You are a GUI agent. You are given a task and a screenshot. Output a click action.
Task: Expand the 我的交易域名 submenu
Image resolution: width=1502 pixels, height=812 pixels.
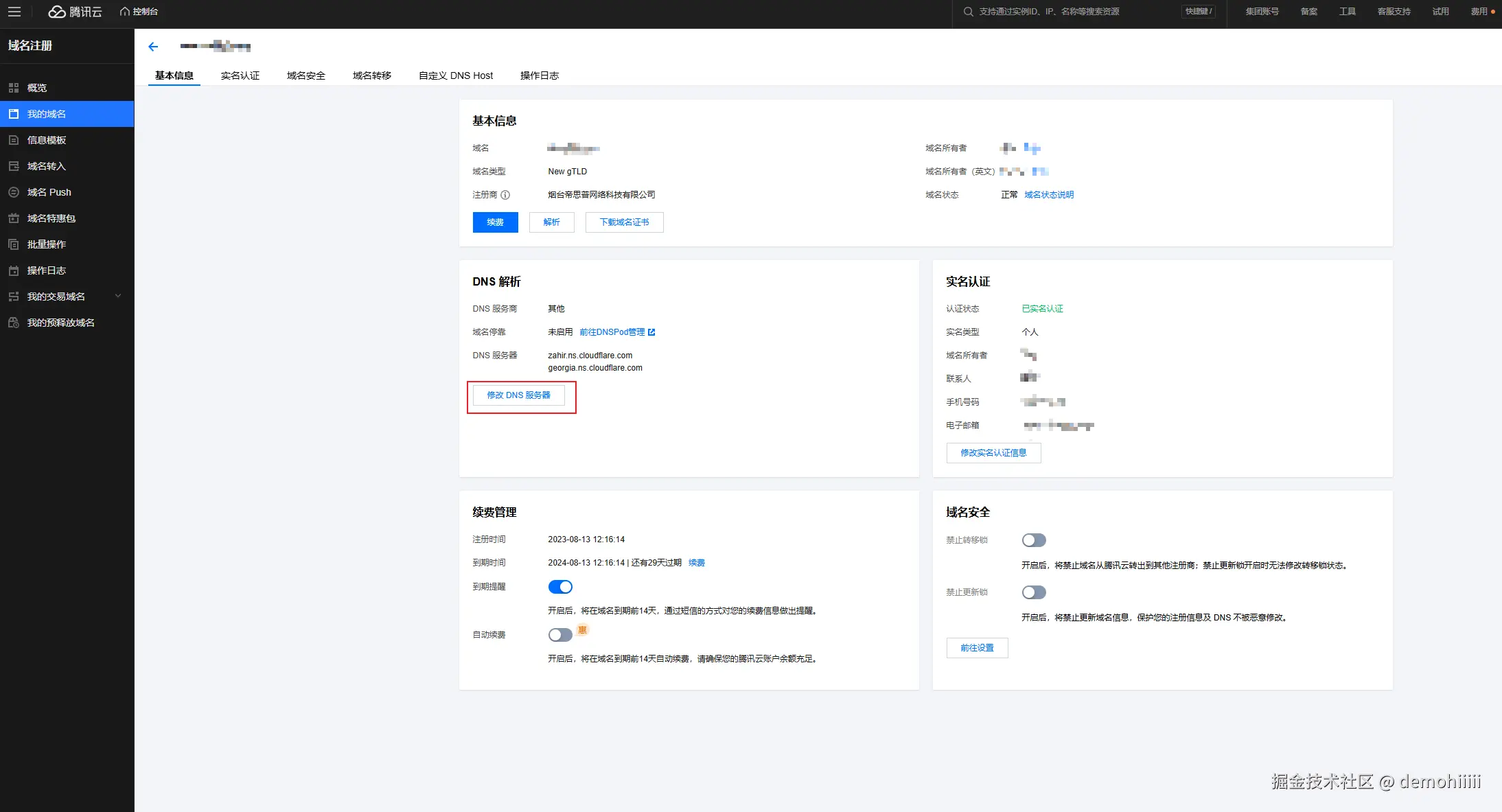(118, 297)
